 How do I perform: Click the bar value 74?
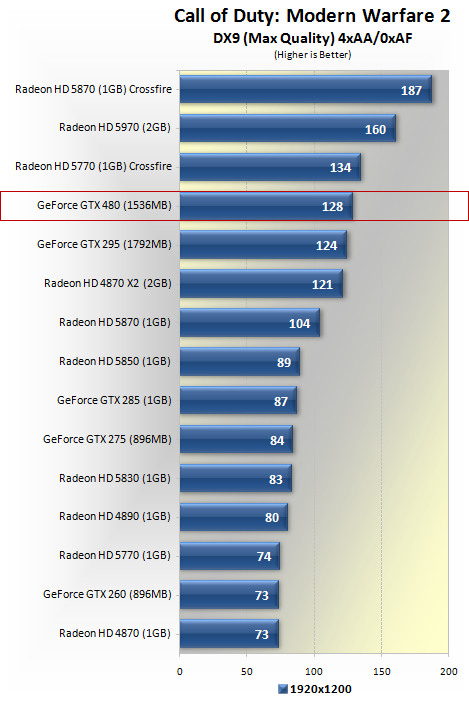[x=264, y=557]
